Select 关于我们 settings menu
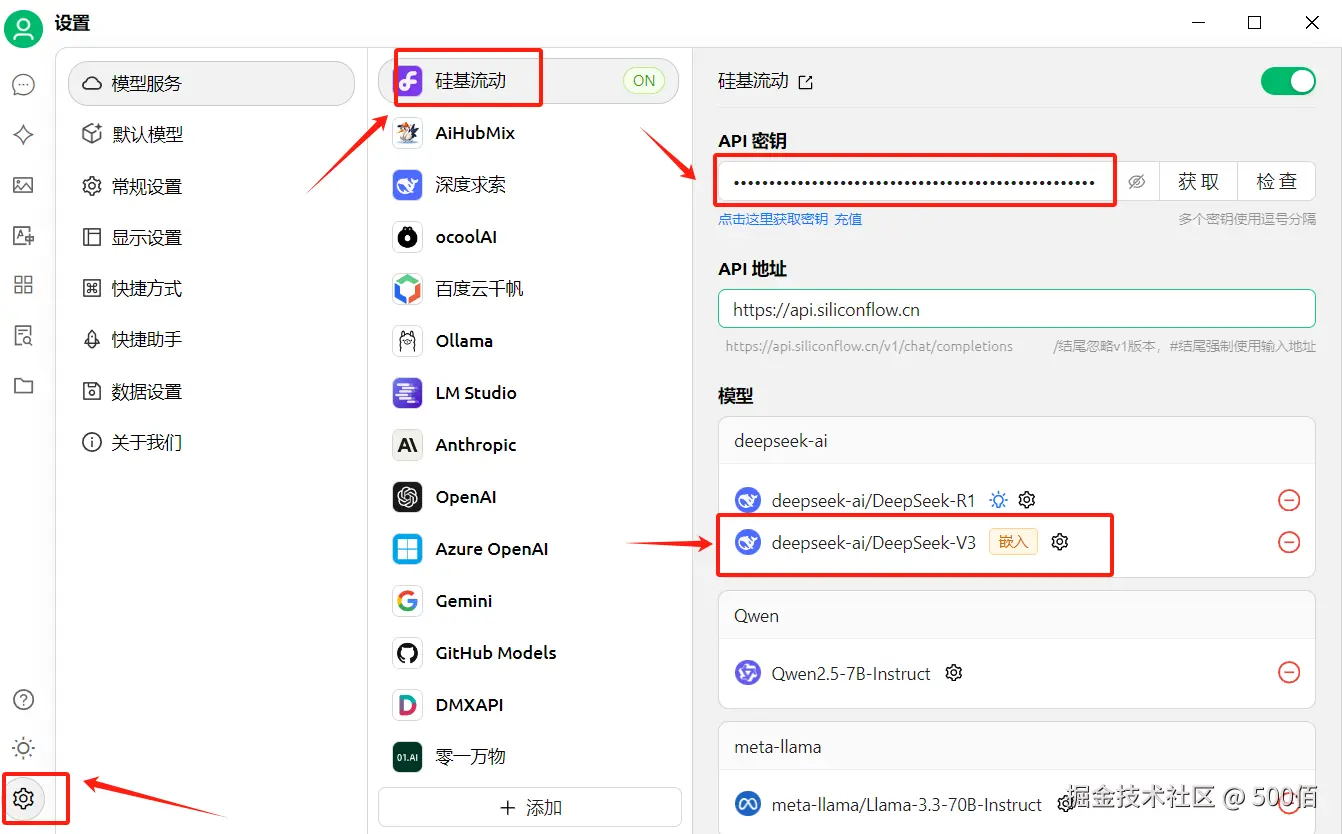 [x=211, y=442]
